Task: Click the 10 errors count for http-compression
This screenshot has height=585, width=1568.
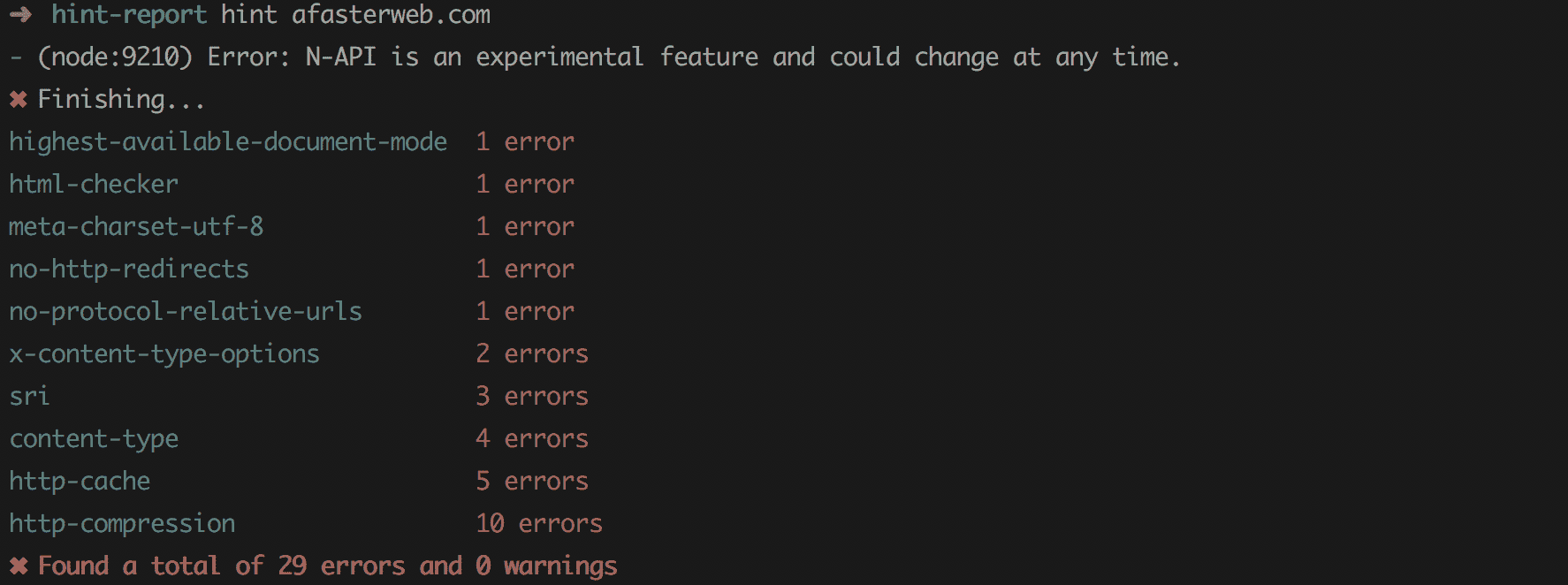Action: tap(539, 523)
